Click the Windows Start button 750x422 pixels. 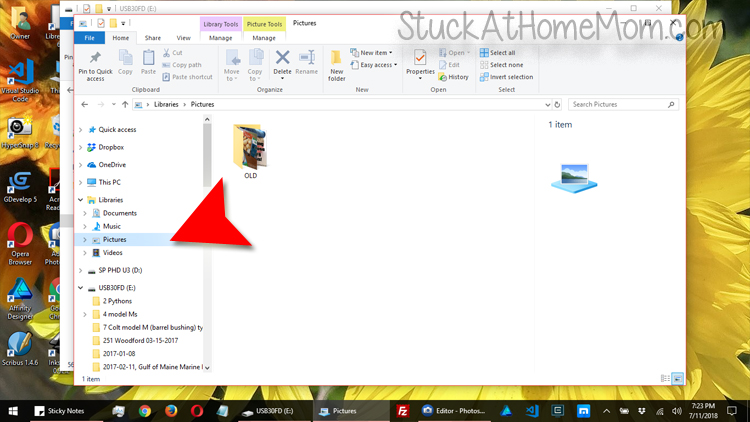click(x=13, y=411)
